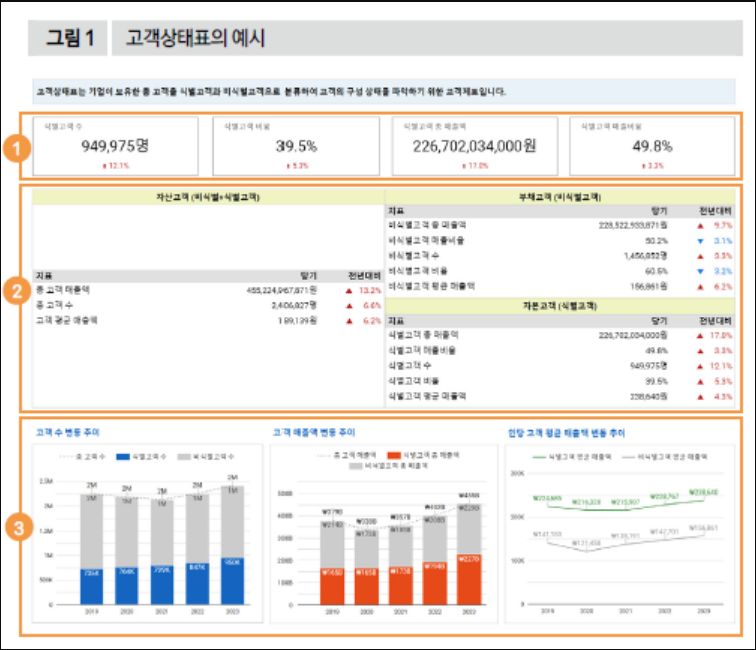The image size is (756, 650).
Task: Click the 13.2% year-over-year value
Action: pyautogui.click(x=370, y=290)
